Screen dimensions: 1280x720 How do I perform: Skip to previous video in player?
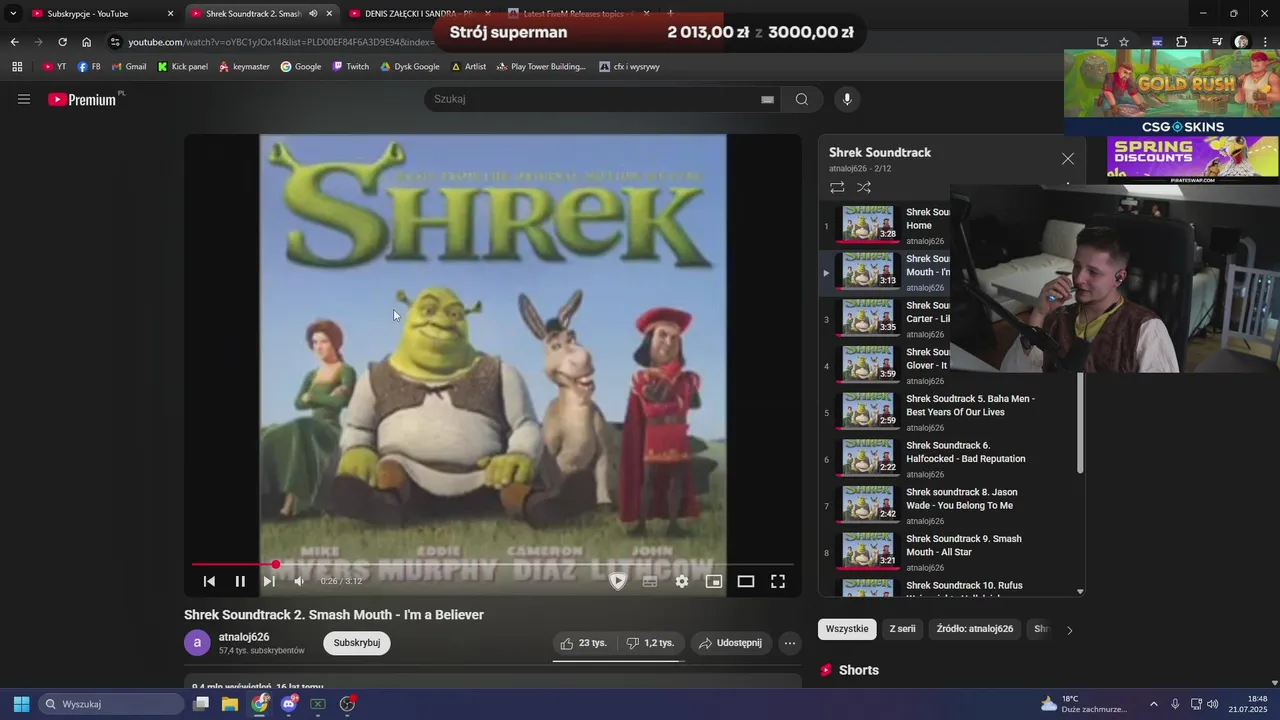click(209, 581)
